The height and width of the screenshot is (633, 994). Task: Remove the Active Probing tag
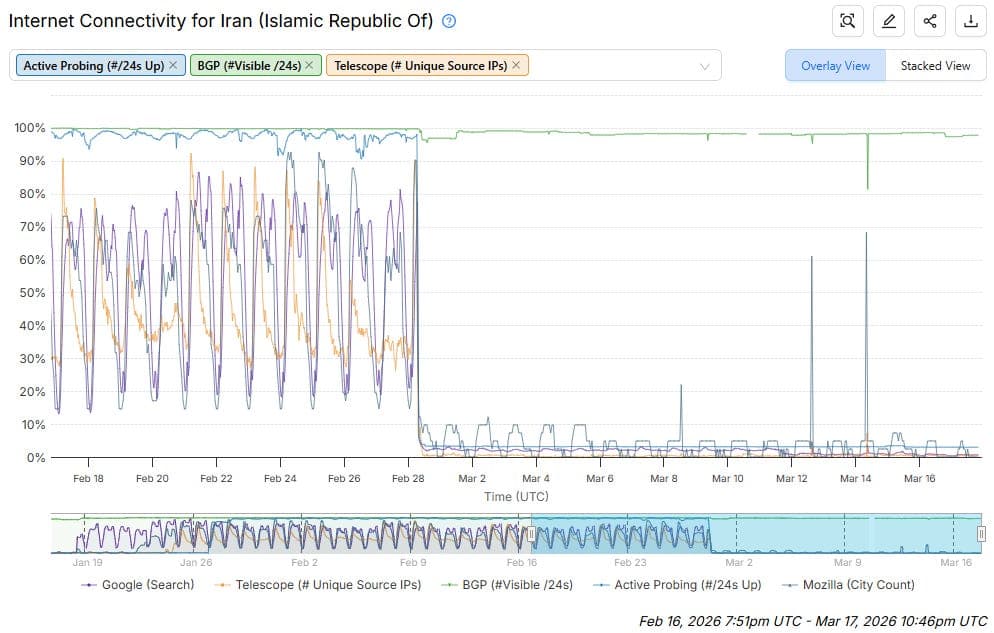173,65
